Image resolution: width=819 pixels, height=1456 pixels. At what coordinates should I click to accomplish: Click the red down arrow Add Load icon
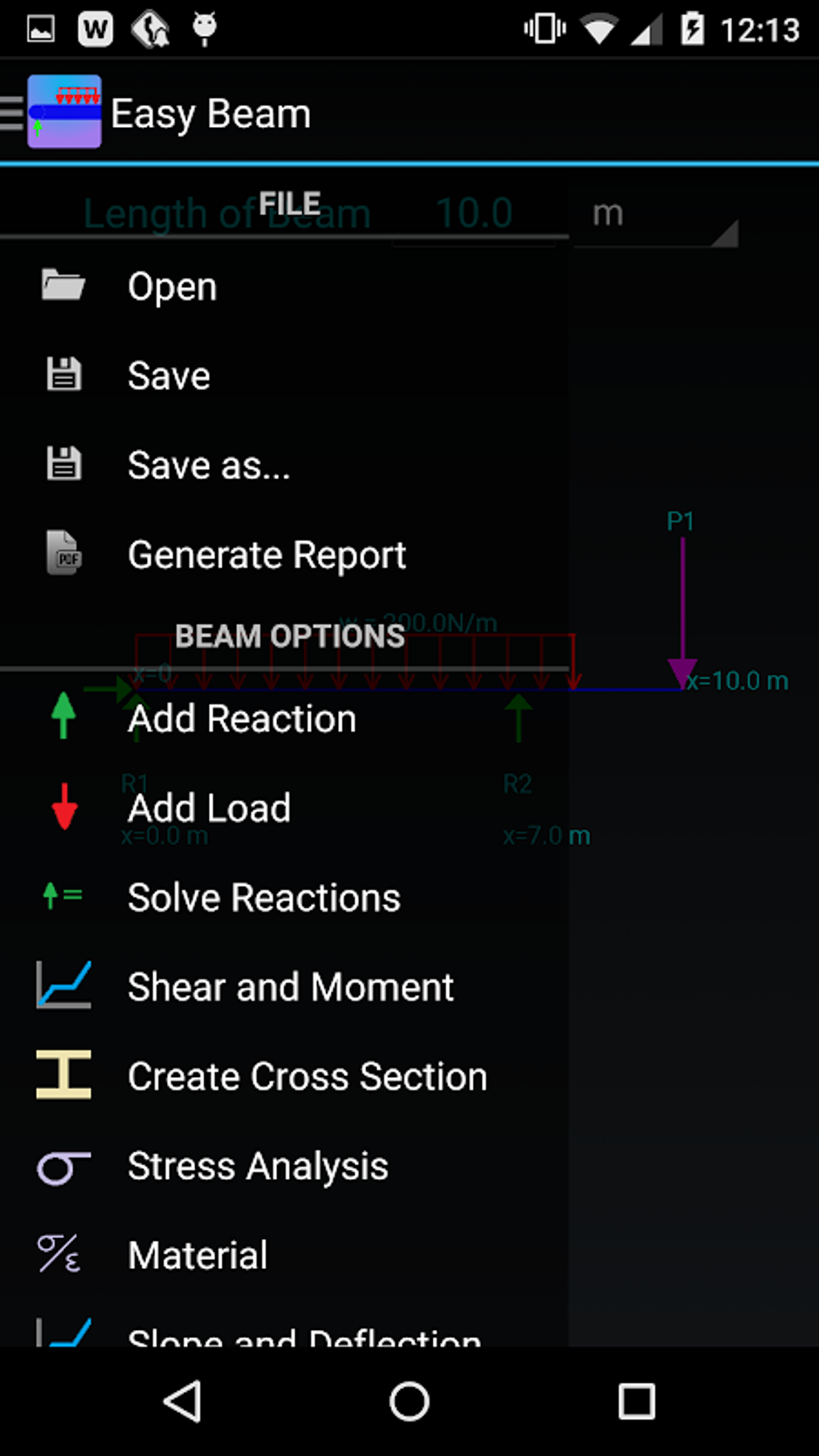tap(64, 807)
